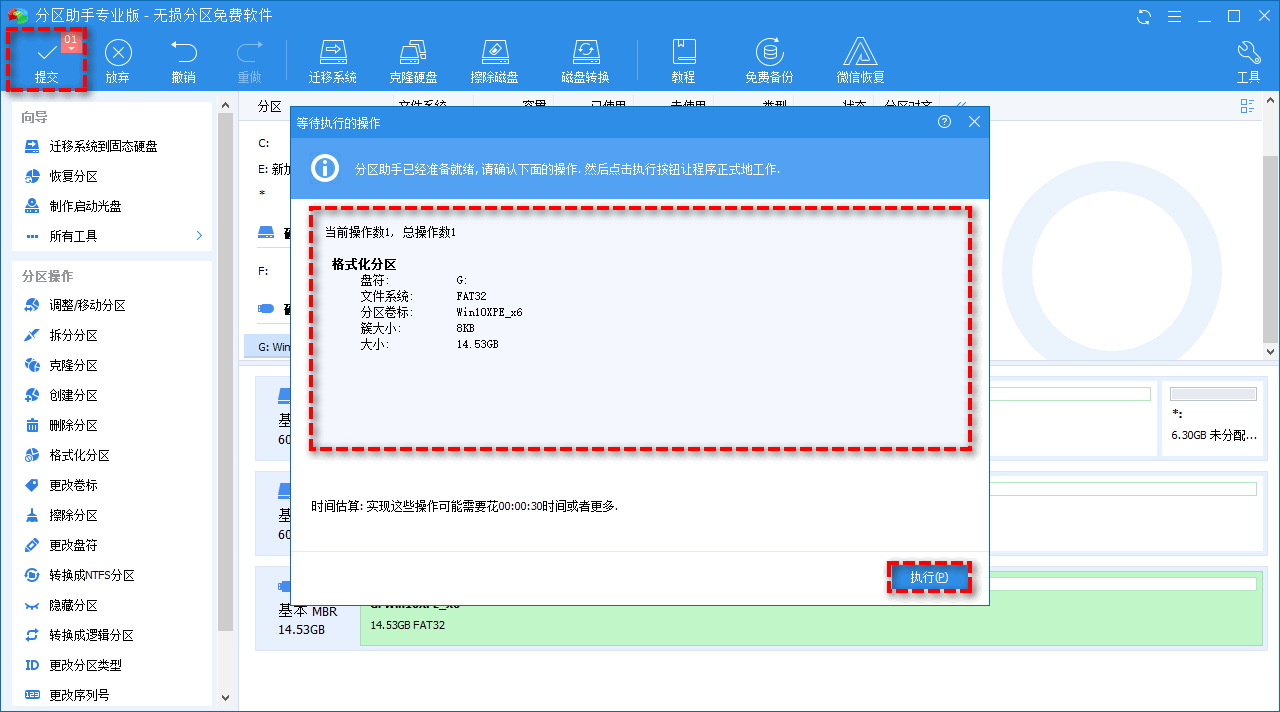Click the 撤销 (Undo) icon
The width and height of the screenshot is (1280, 712).
[x=183, y=59]
